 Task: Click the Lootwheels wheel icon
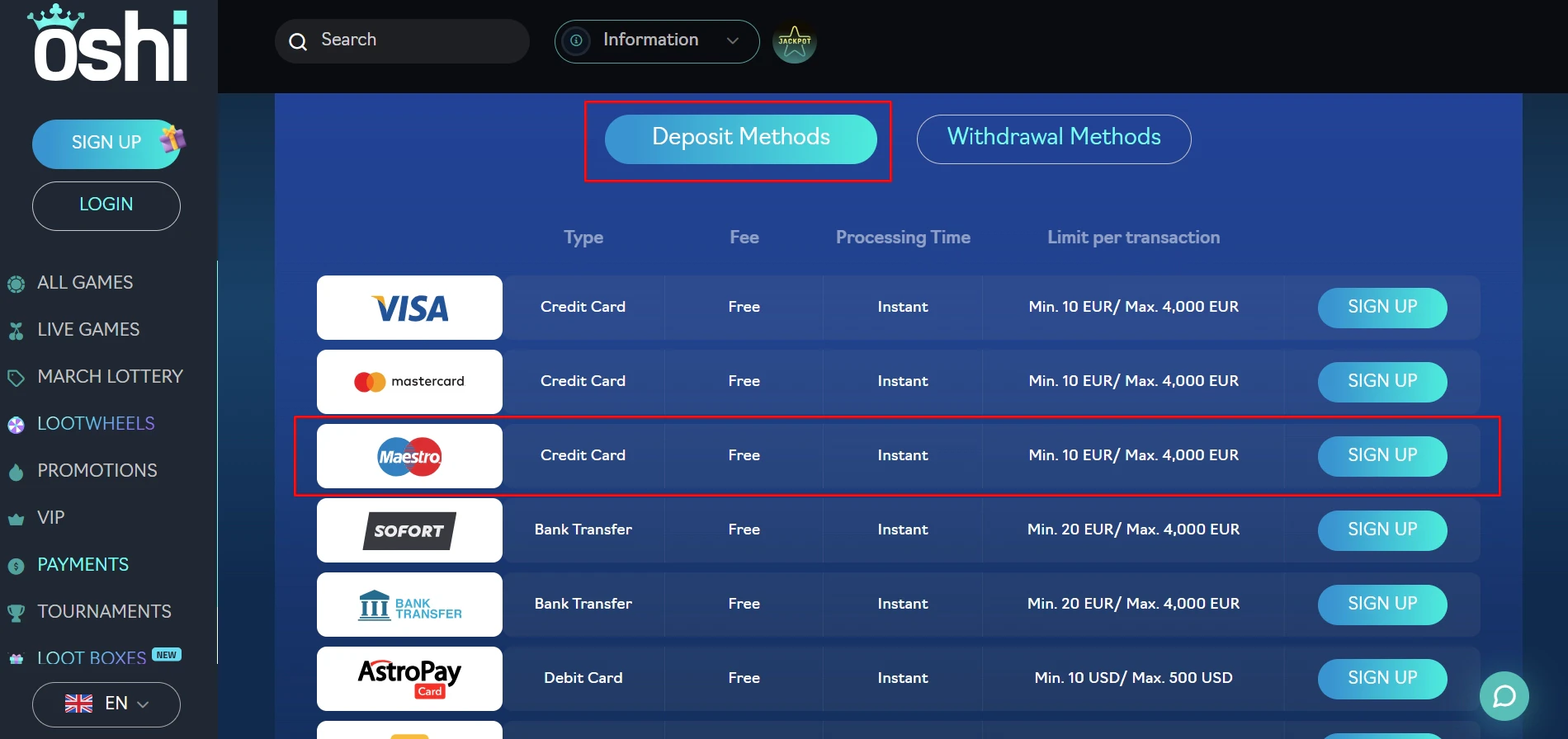(x=16, y=426)
